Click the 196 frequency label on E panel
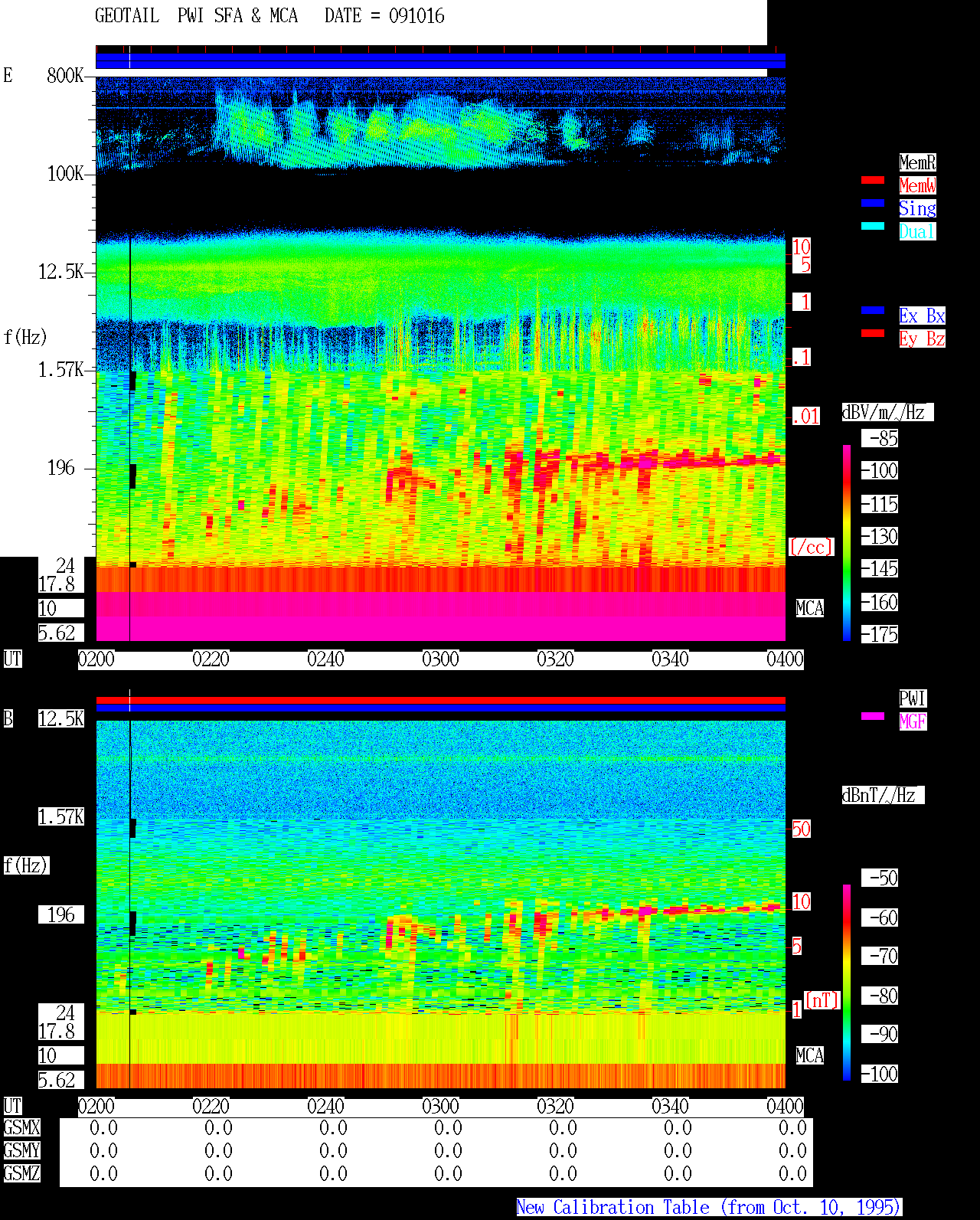This screenshot has height=1220, width=980. point(61,467)
